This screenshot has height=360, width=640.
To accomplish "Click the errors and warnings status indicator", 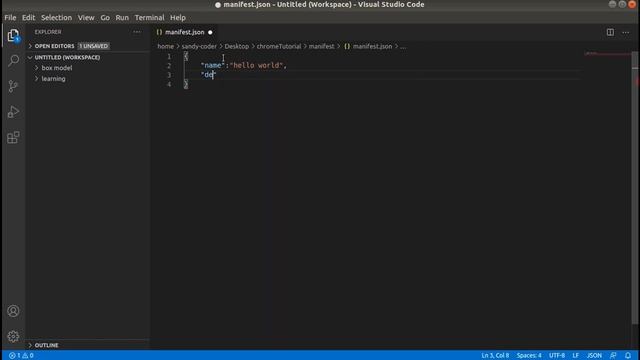I will click(x=21, y=356).
